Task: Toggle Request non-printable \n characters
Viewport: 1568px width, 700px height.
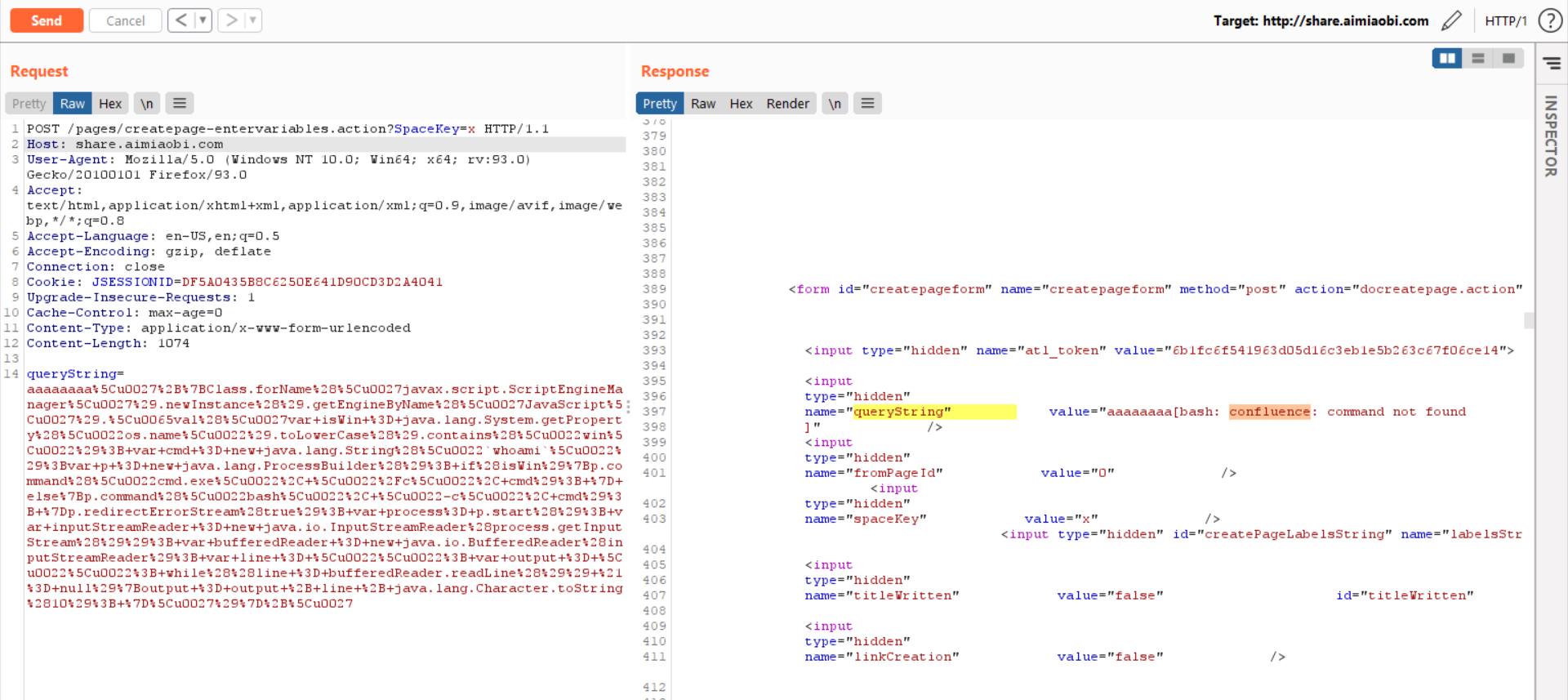Action: [x=146, y=104]
